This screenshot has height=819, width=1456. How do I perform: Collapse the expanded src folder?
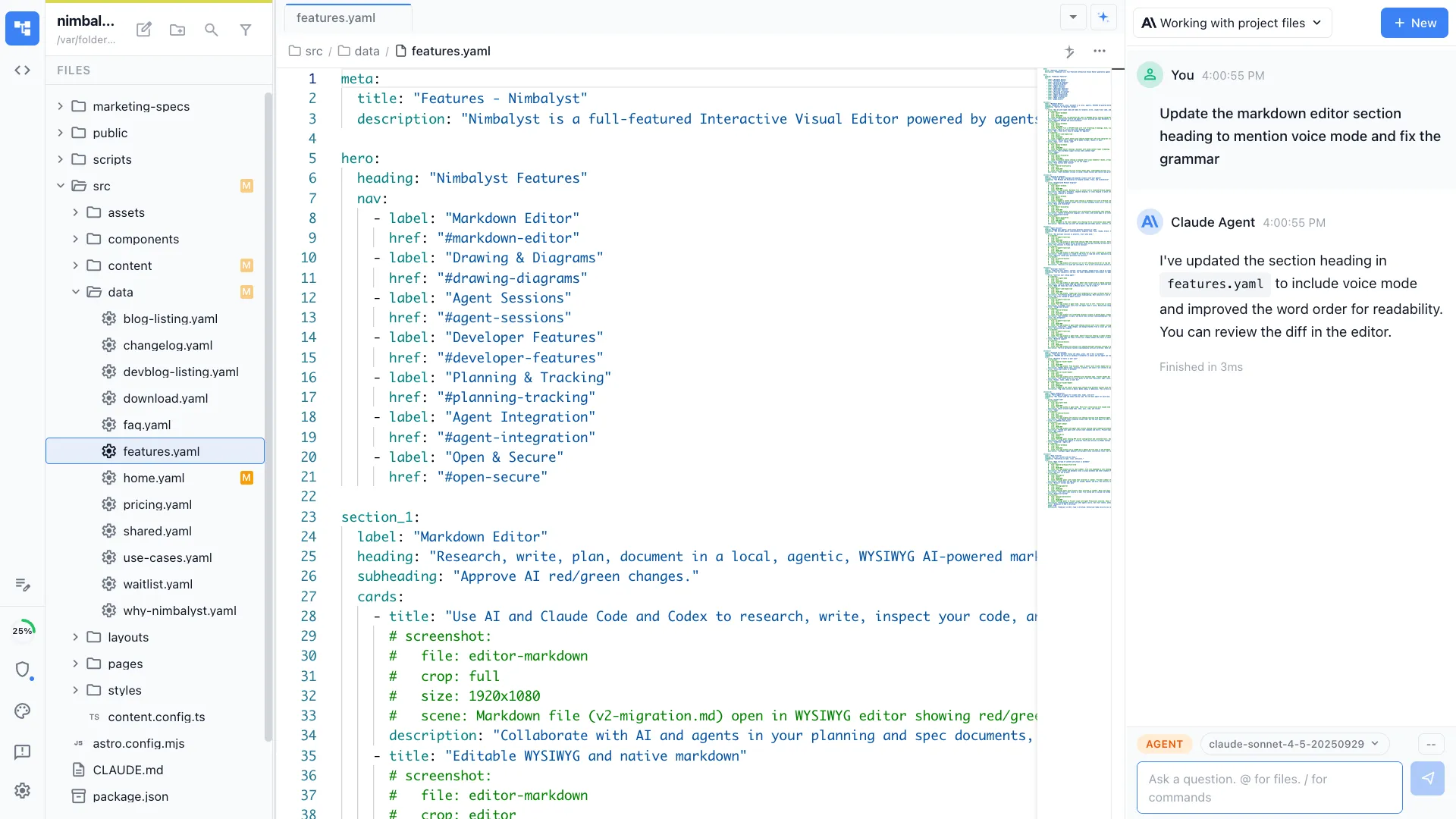(61, 185)
